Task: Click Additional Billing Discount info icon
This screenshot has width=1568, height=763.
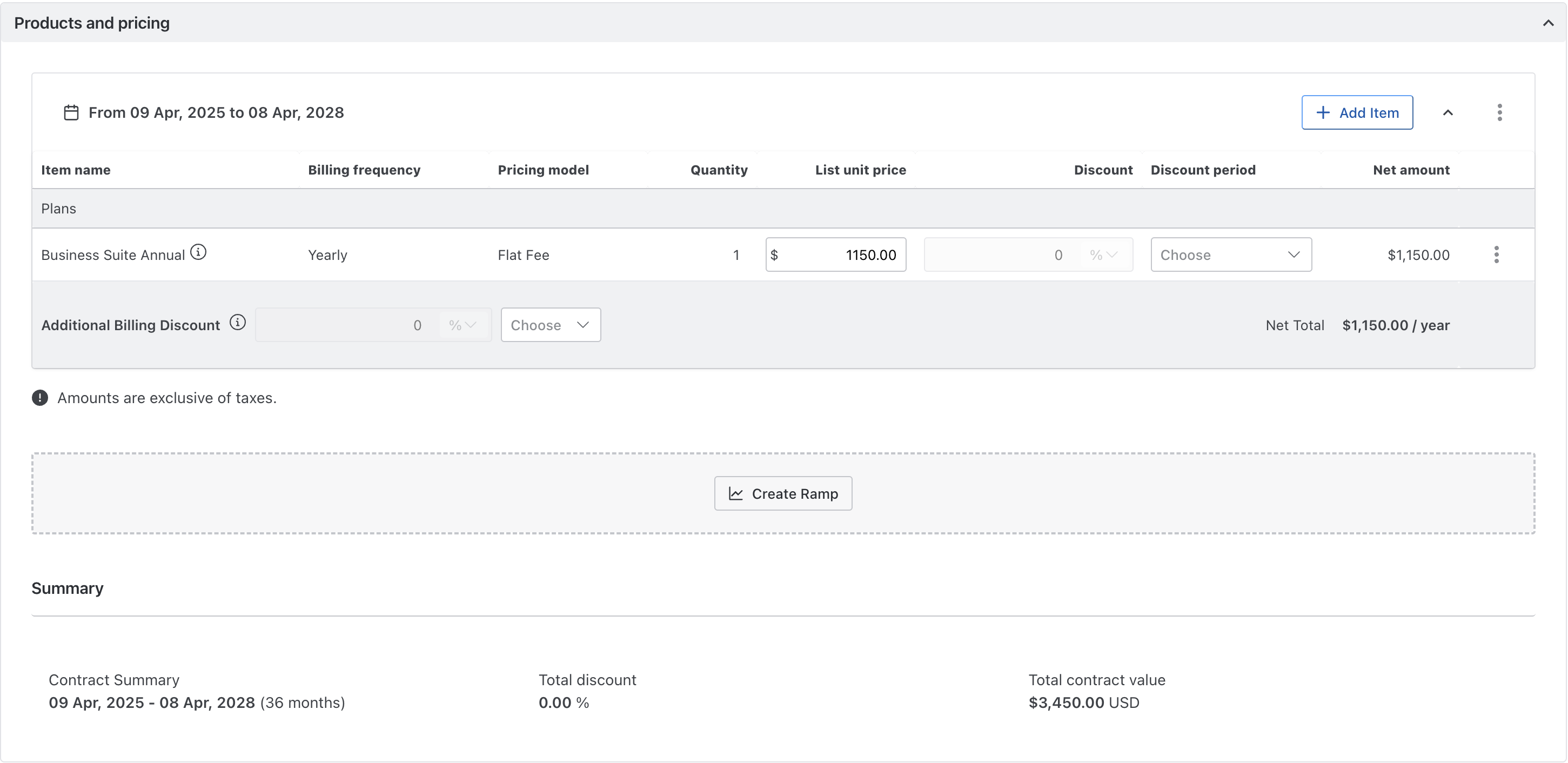Action: click(237, 323)
